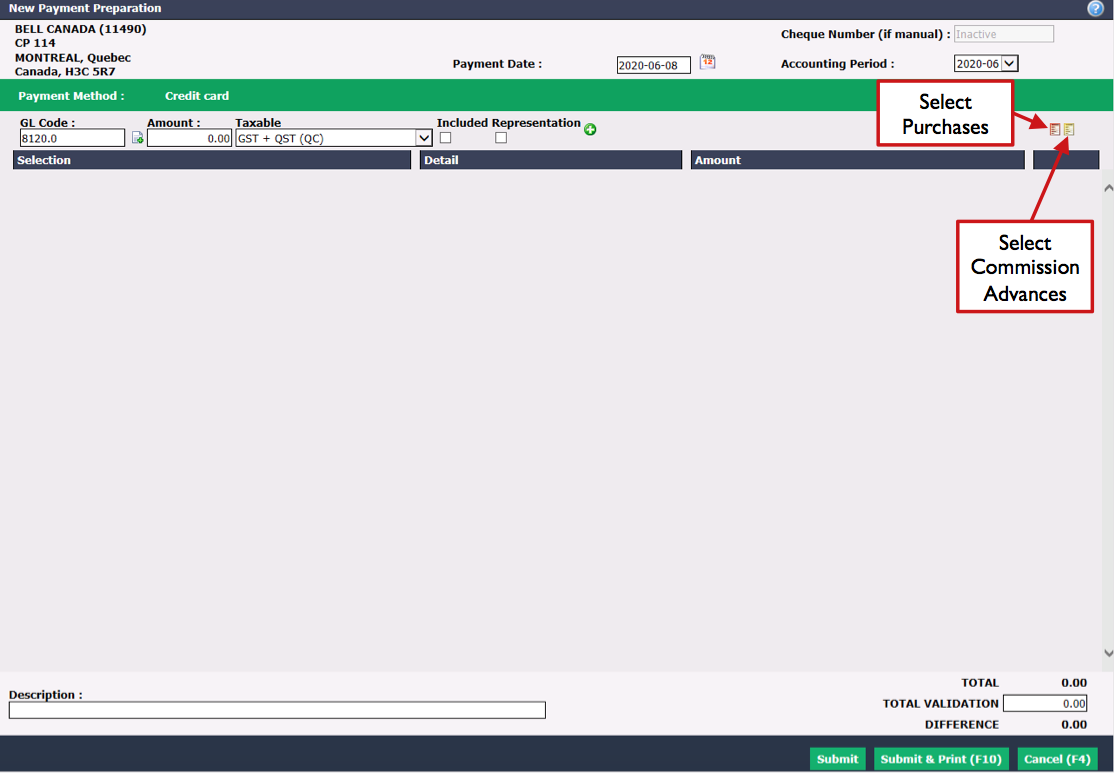Select the GL Code input field
Viewport: 1114px width, 773px height.
[72, 138]
